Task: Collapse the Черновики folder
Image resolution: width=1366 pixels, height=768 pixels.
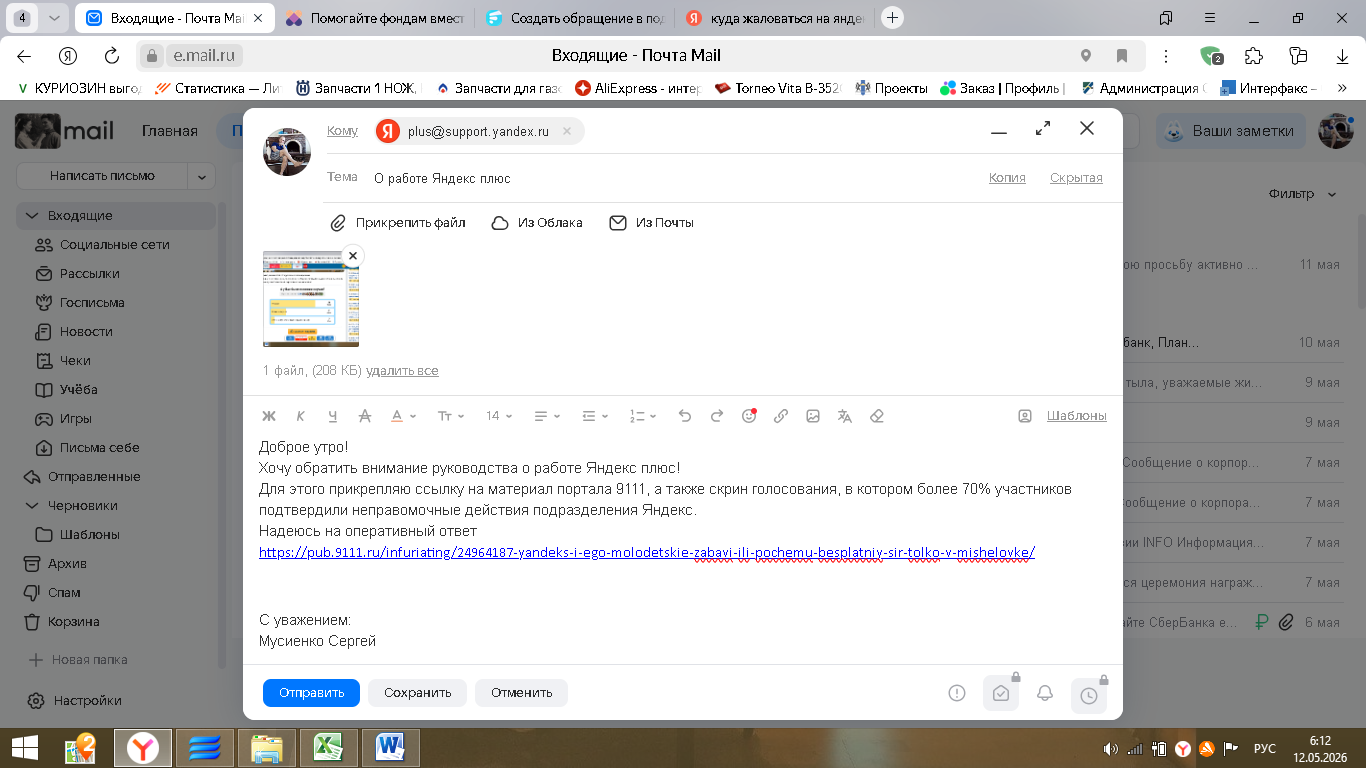Action: click(31, 506)
